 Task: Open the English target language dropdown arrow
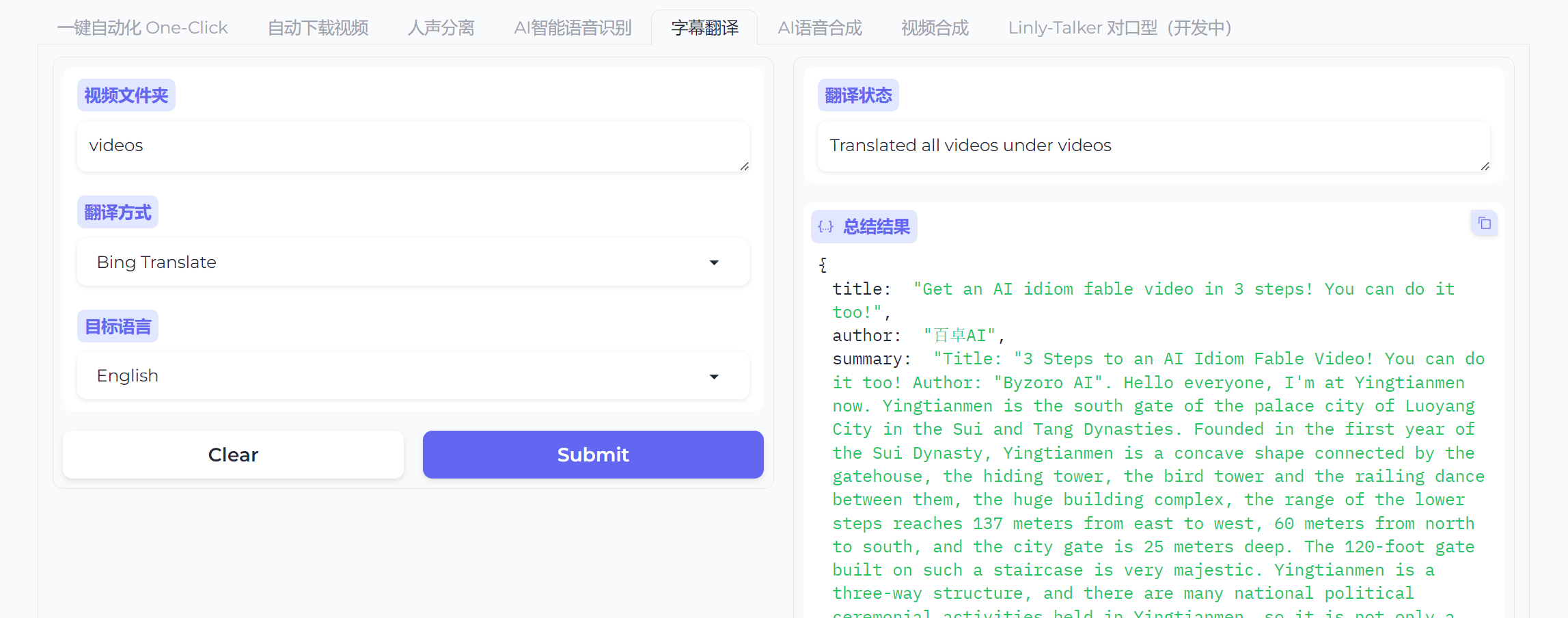tap(714, 377)
